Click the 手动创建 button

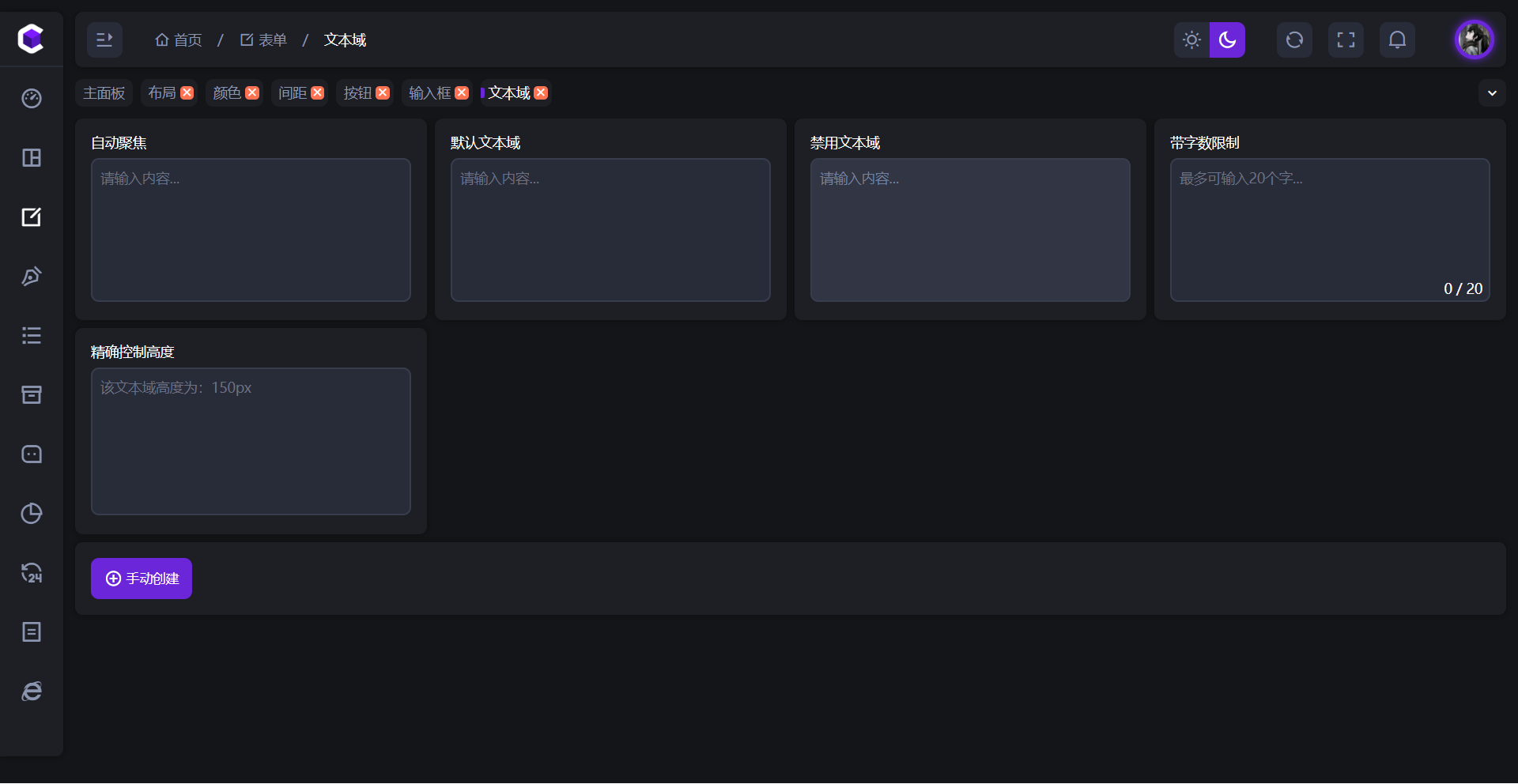click(142, 579)
